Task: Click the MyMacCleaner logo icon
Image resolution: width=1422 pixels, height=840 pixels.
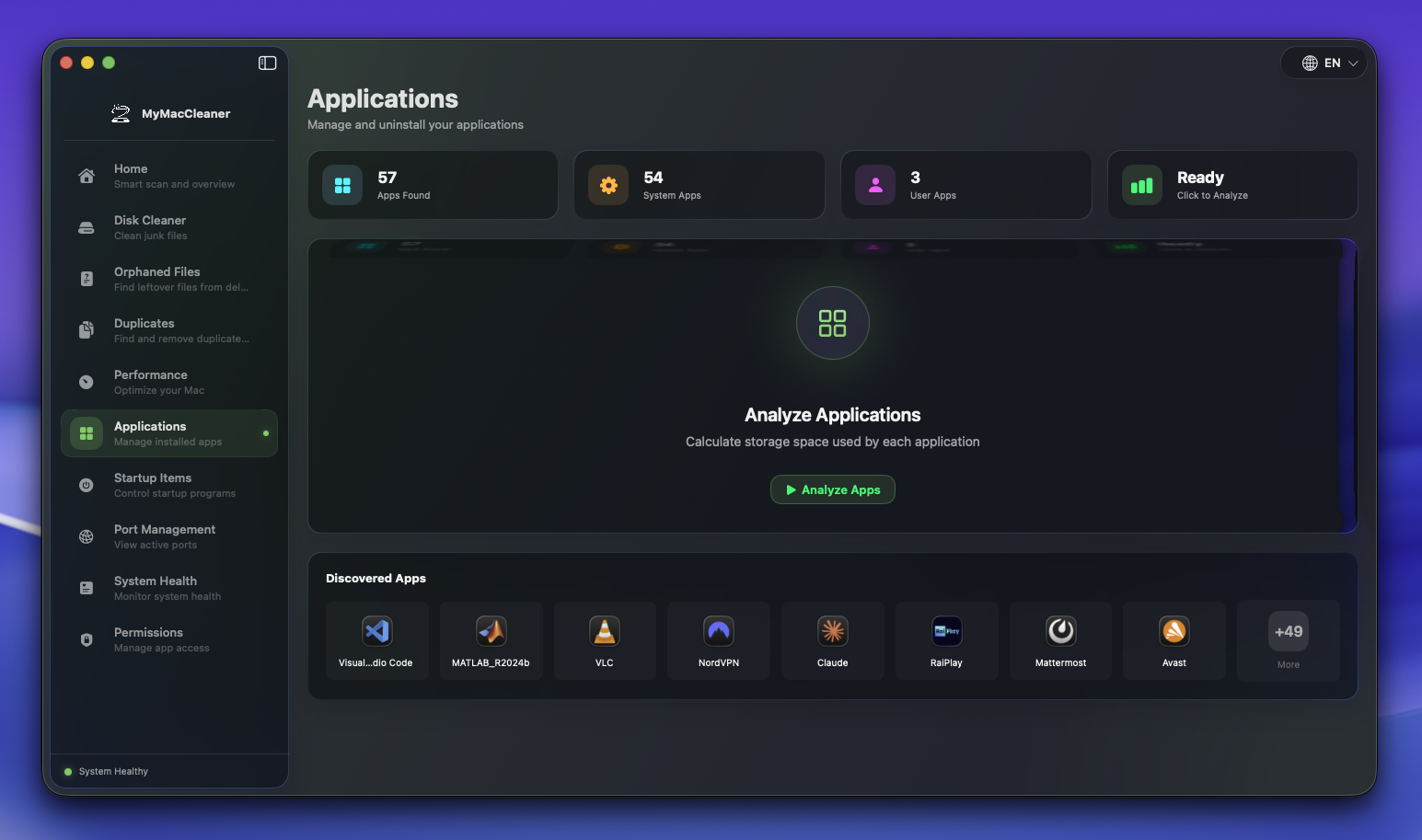Action: click(x=120, y=112)
